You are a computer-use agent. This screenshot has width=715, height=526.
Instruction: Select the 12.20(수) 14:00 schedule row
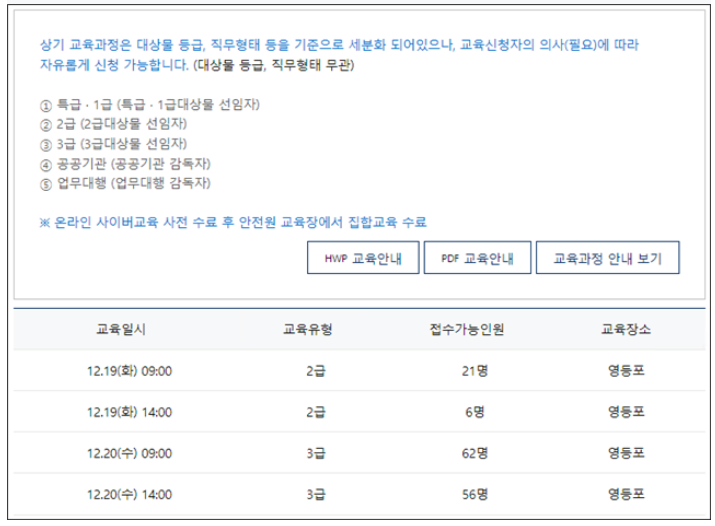359,494
